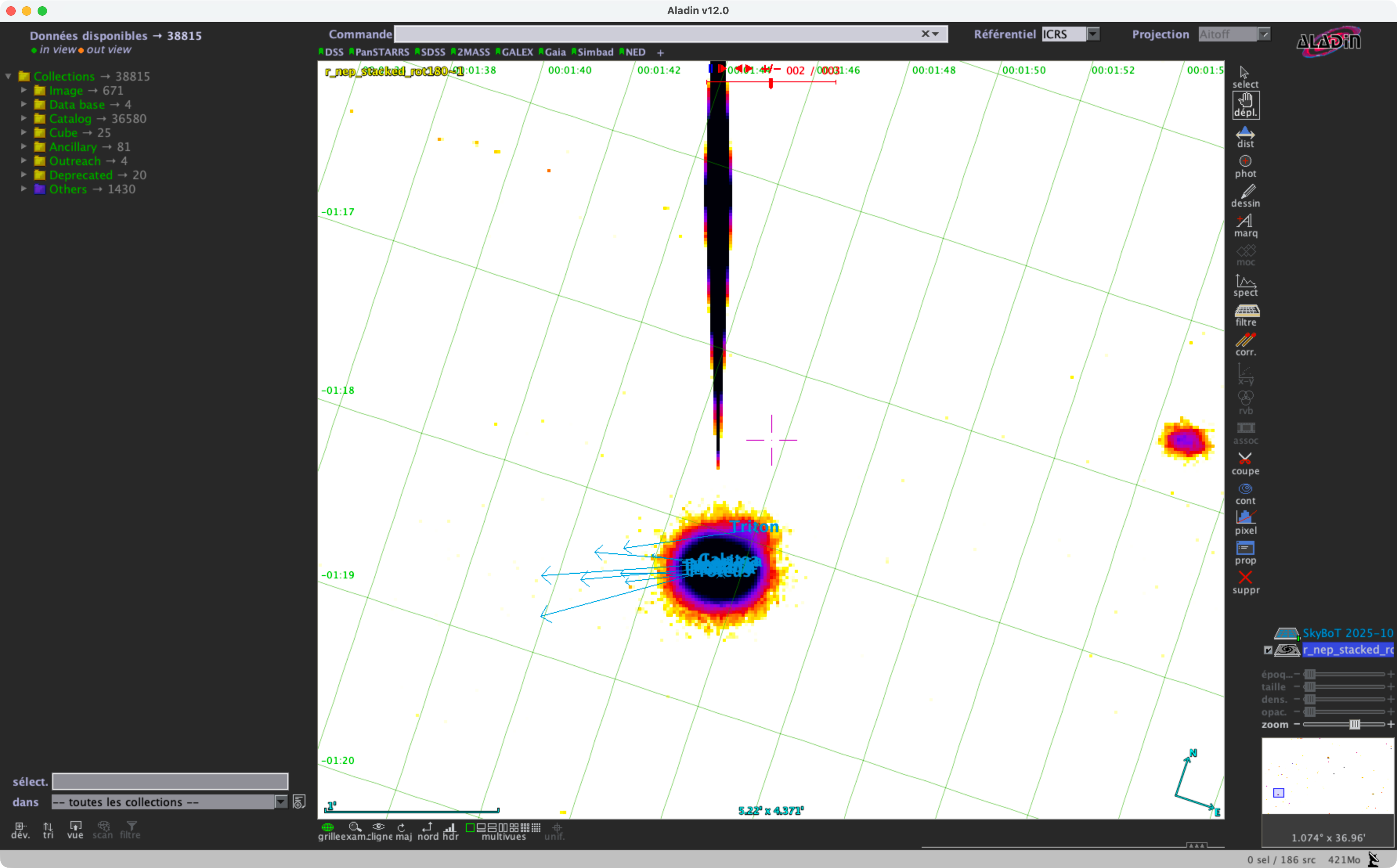Click the PanSTARRS bookmark
Image resolution: width=1397 pixels, height=868 pixels.
click(379, 52)
